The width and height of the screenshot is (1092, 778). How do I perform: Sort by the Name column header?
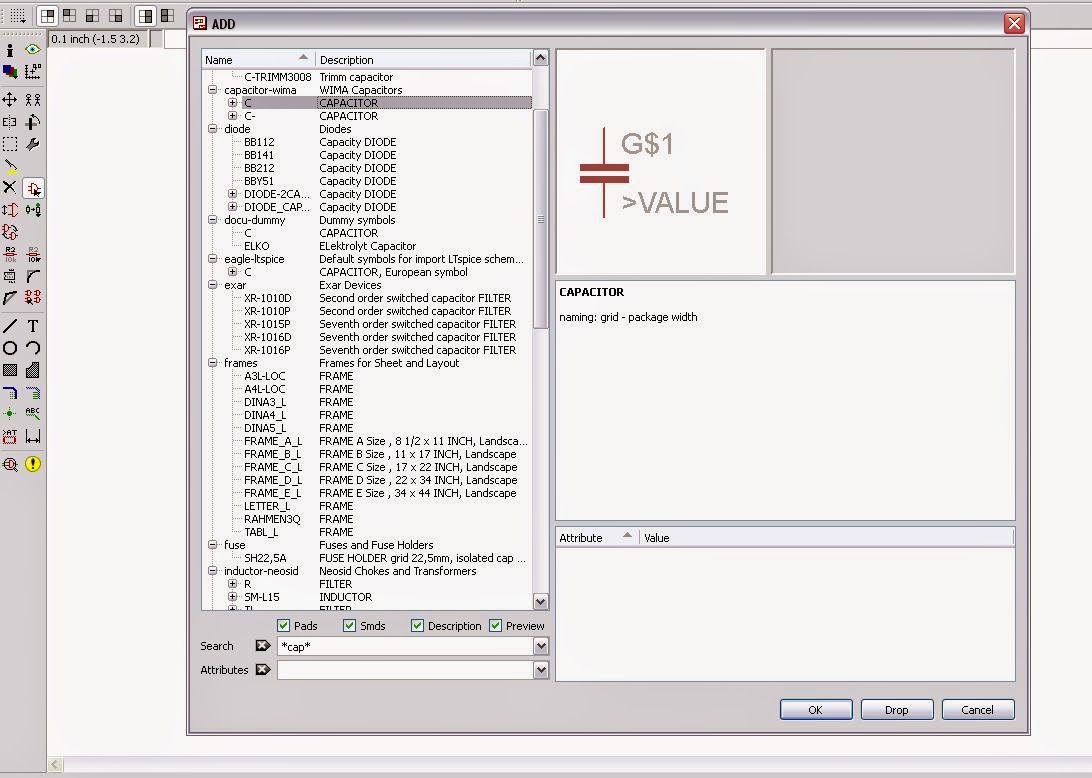point(258,59)
